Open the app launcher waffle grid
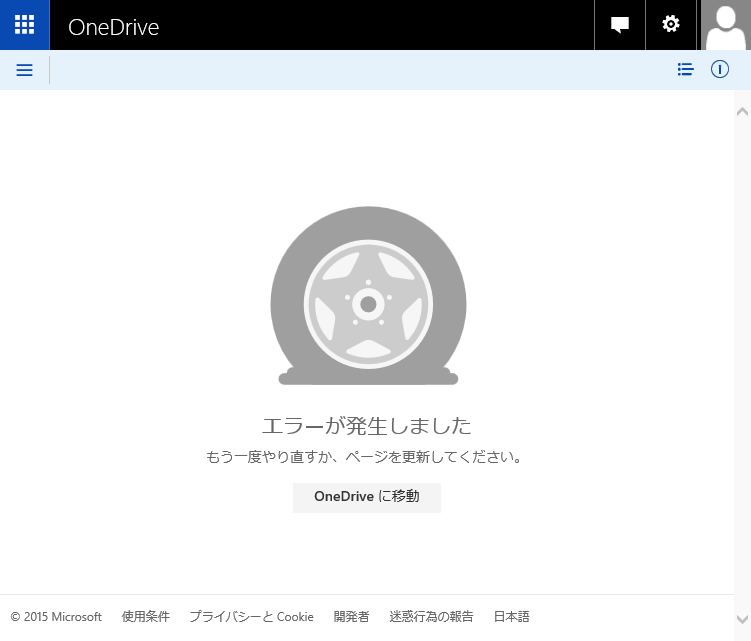 coord(24,25)
